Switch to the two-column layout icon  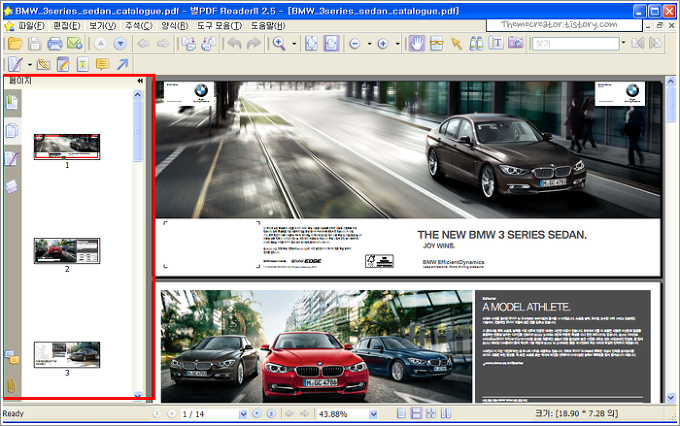[x=446, y=414]
